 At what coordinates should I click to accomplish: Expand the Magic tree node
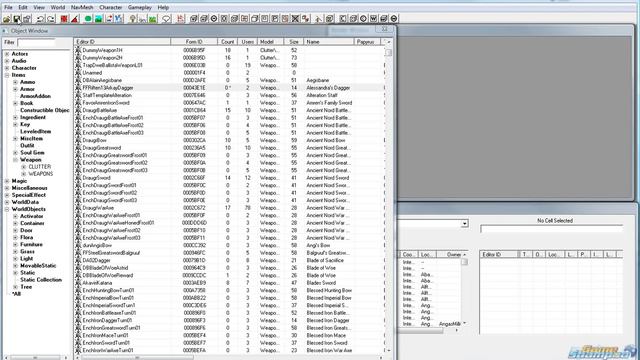(x=7, y=181)
